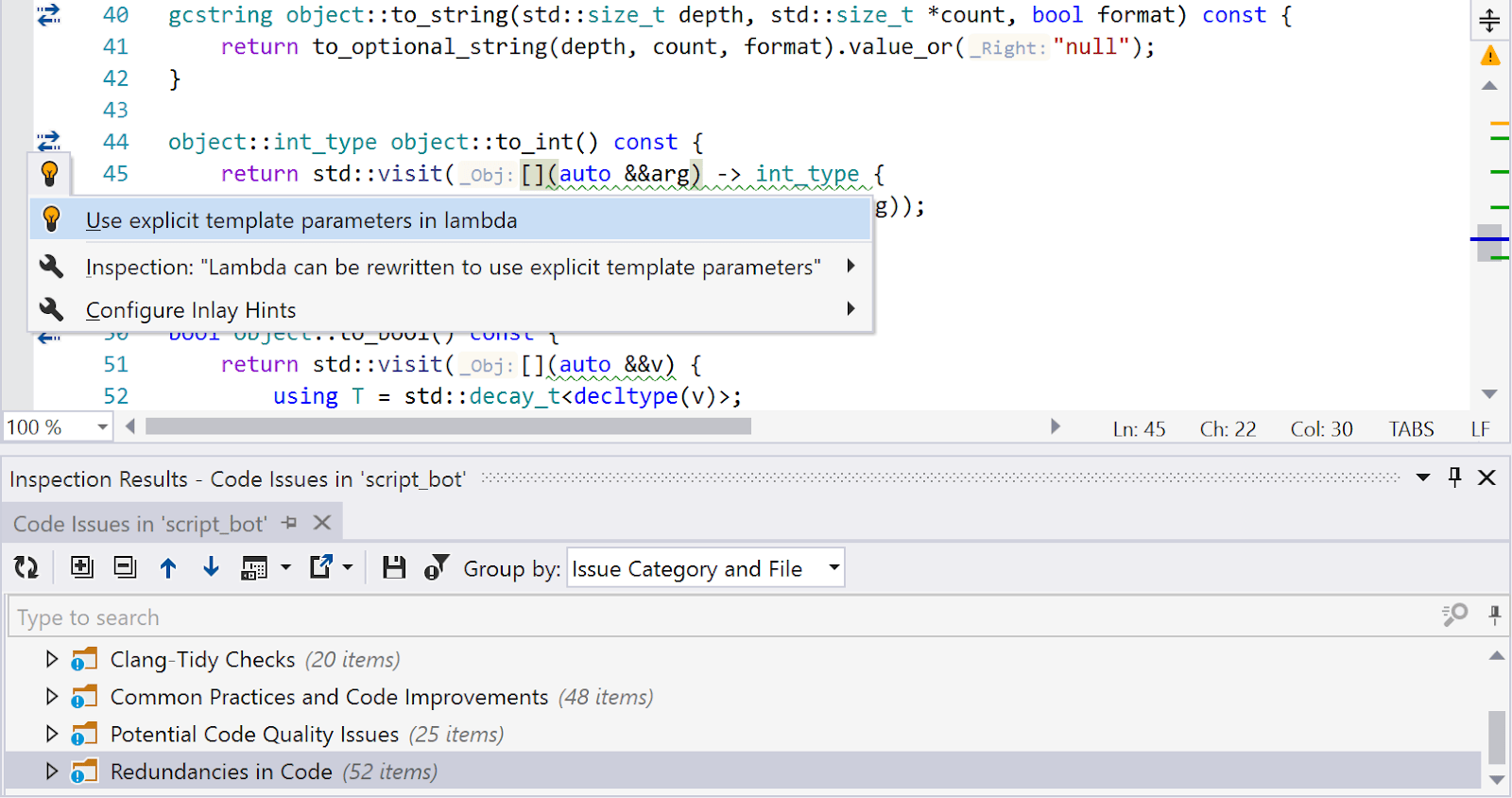Toggle pin on the Code Issues tab
This screenshot has width=1512, height=798.
[289, 523]
